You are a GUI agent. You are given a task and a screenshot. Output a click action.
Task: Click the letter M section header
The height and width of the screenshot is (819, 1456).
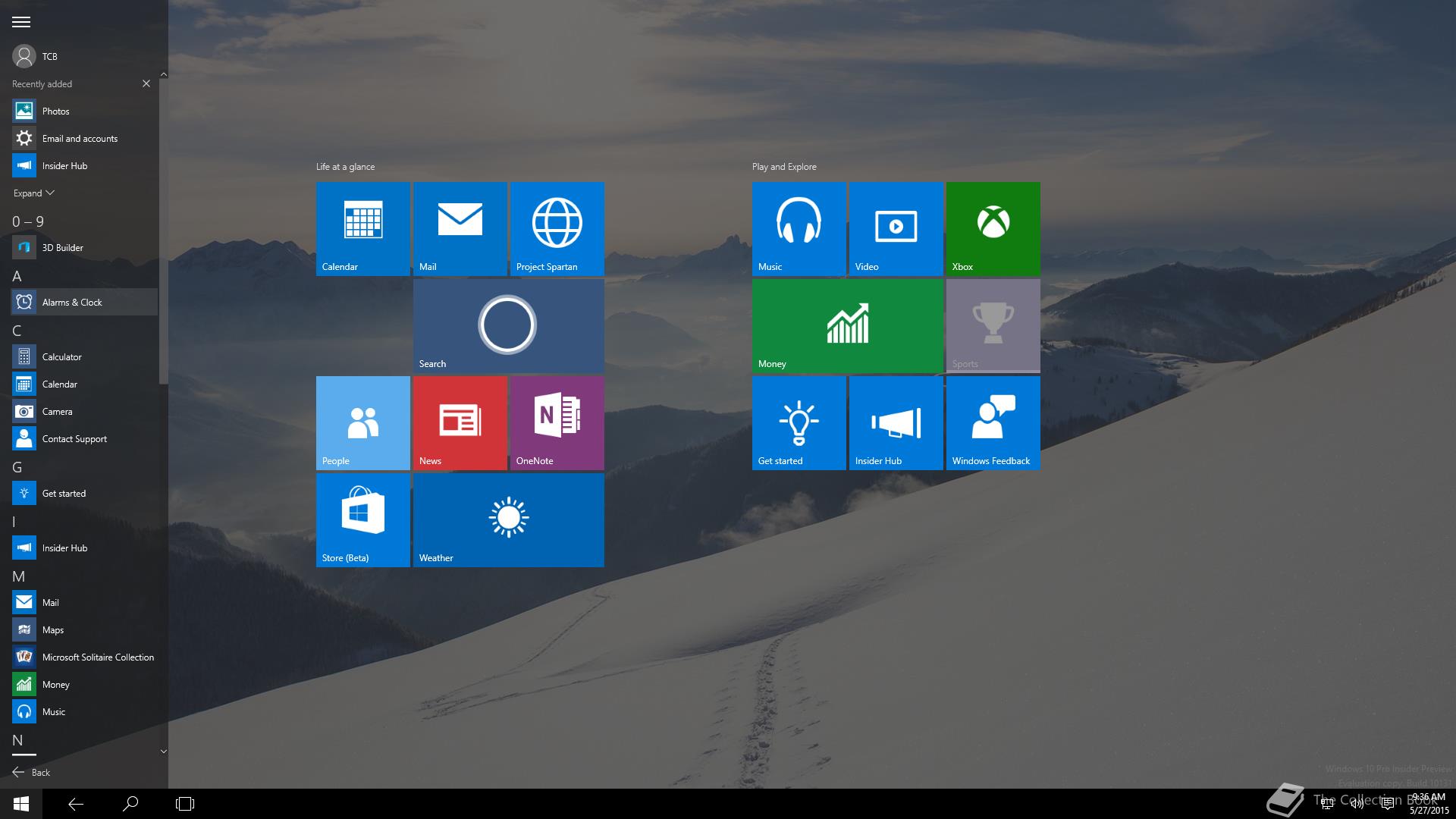point(19,576)
